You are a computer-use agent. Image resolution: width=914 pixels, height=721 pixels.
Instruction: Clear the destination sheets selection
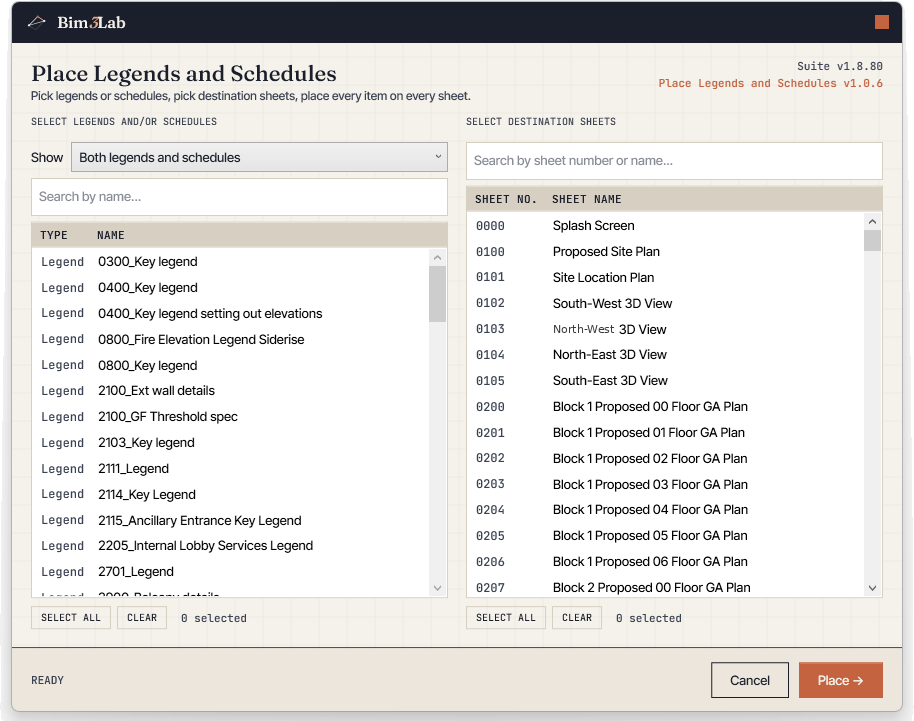577,618
